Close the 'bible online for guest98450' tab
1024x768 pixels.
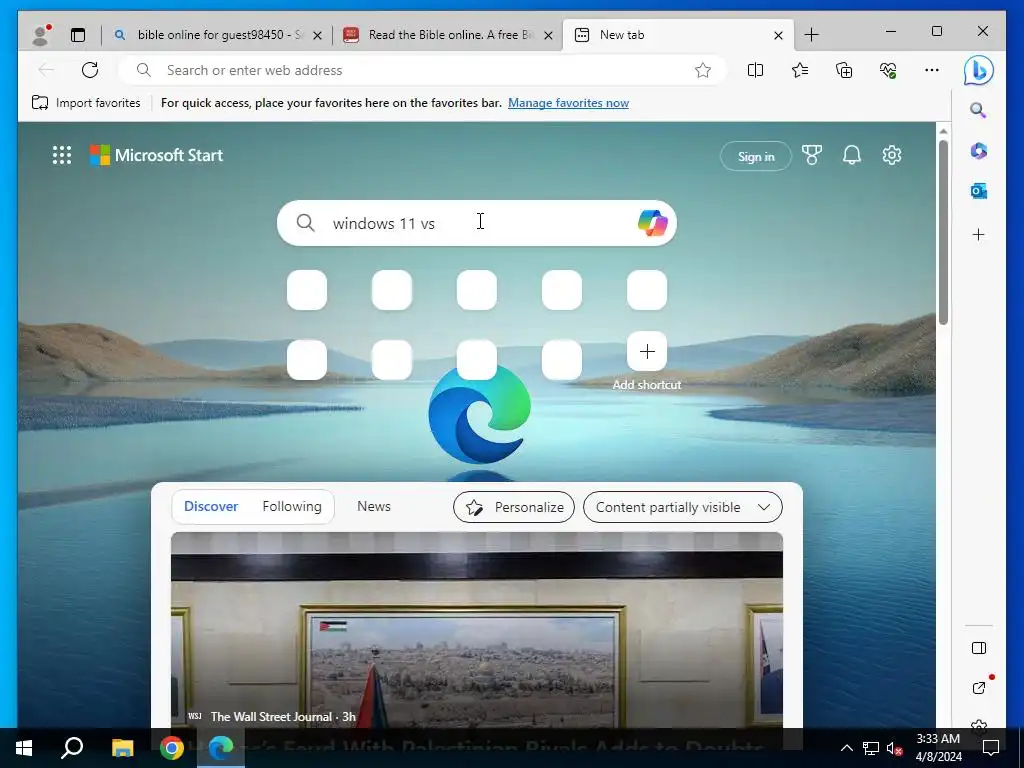[x=317, y=35]
